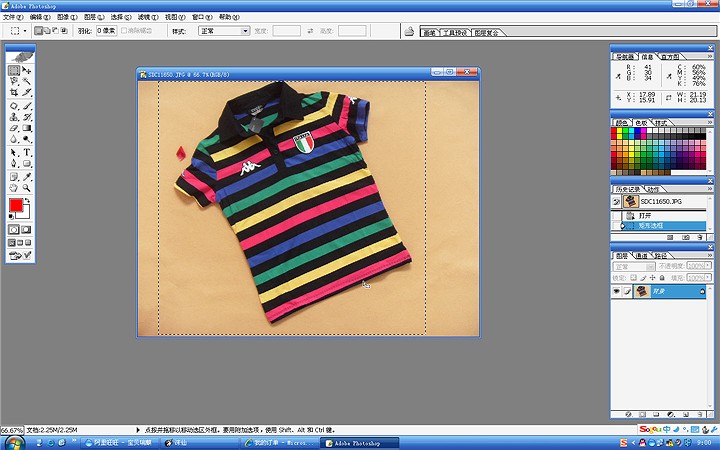Image resolution: width=720 pixels, height=450 pixels.
Task: Select the Rectangular Marquee tool
Action: [x=14, y=70]
